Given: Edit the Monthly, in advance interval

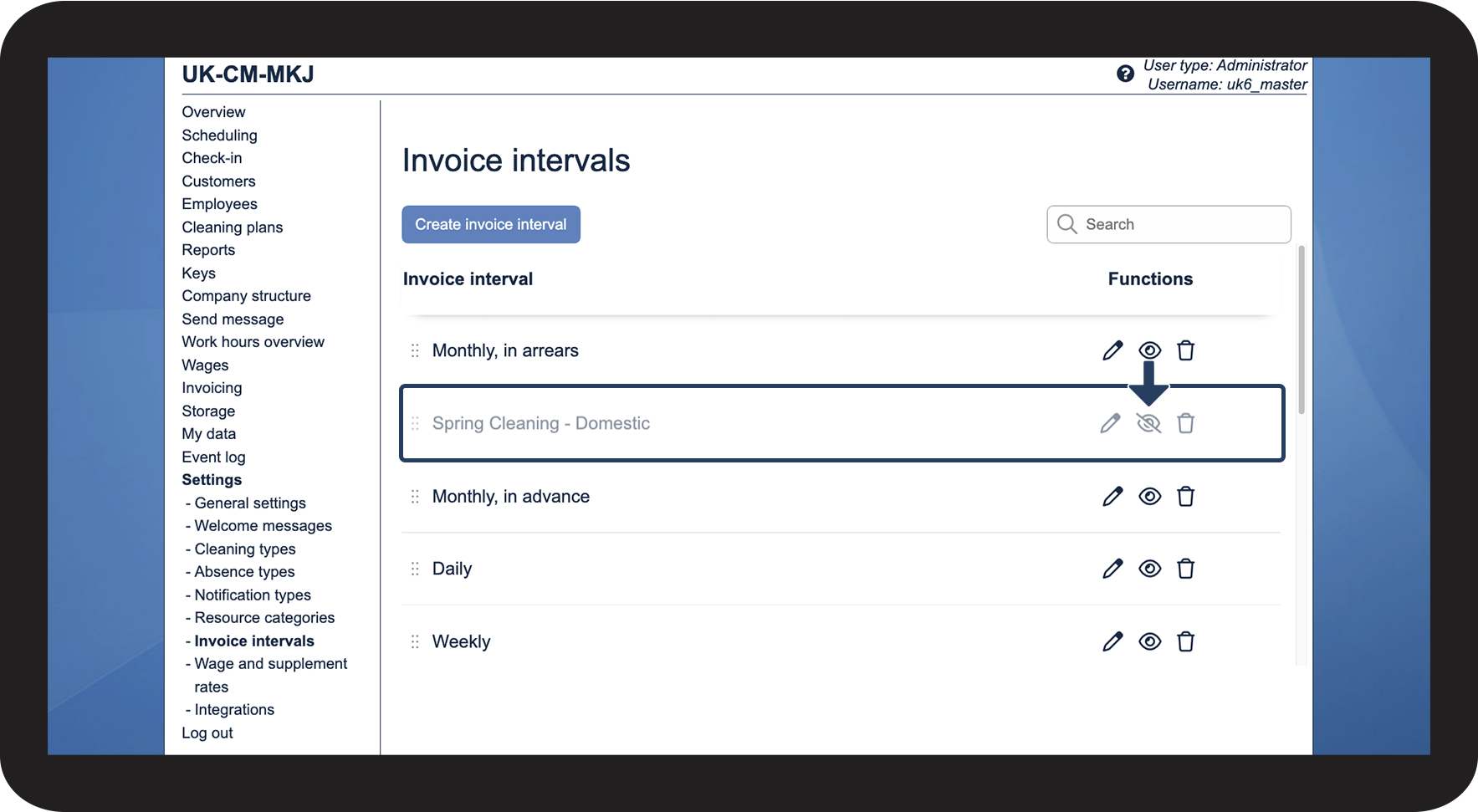Looking at the screenshot, I should 1112,497.
